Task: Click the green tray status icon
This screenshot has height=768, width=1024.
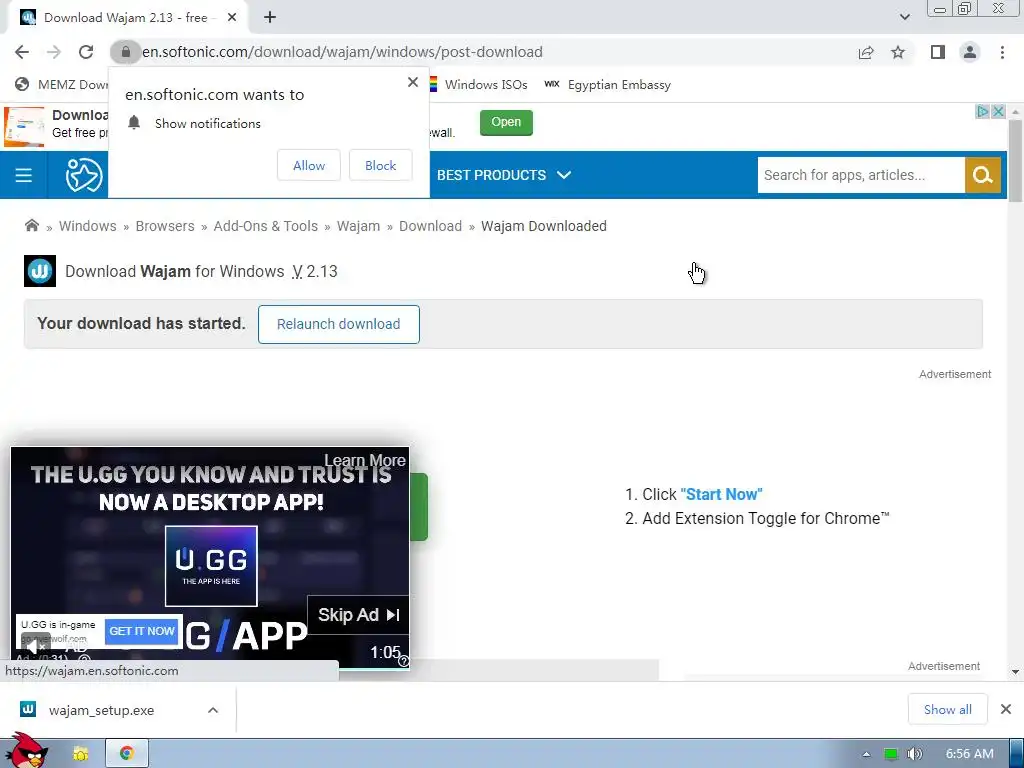Action: (891, 754)
